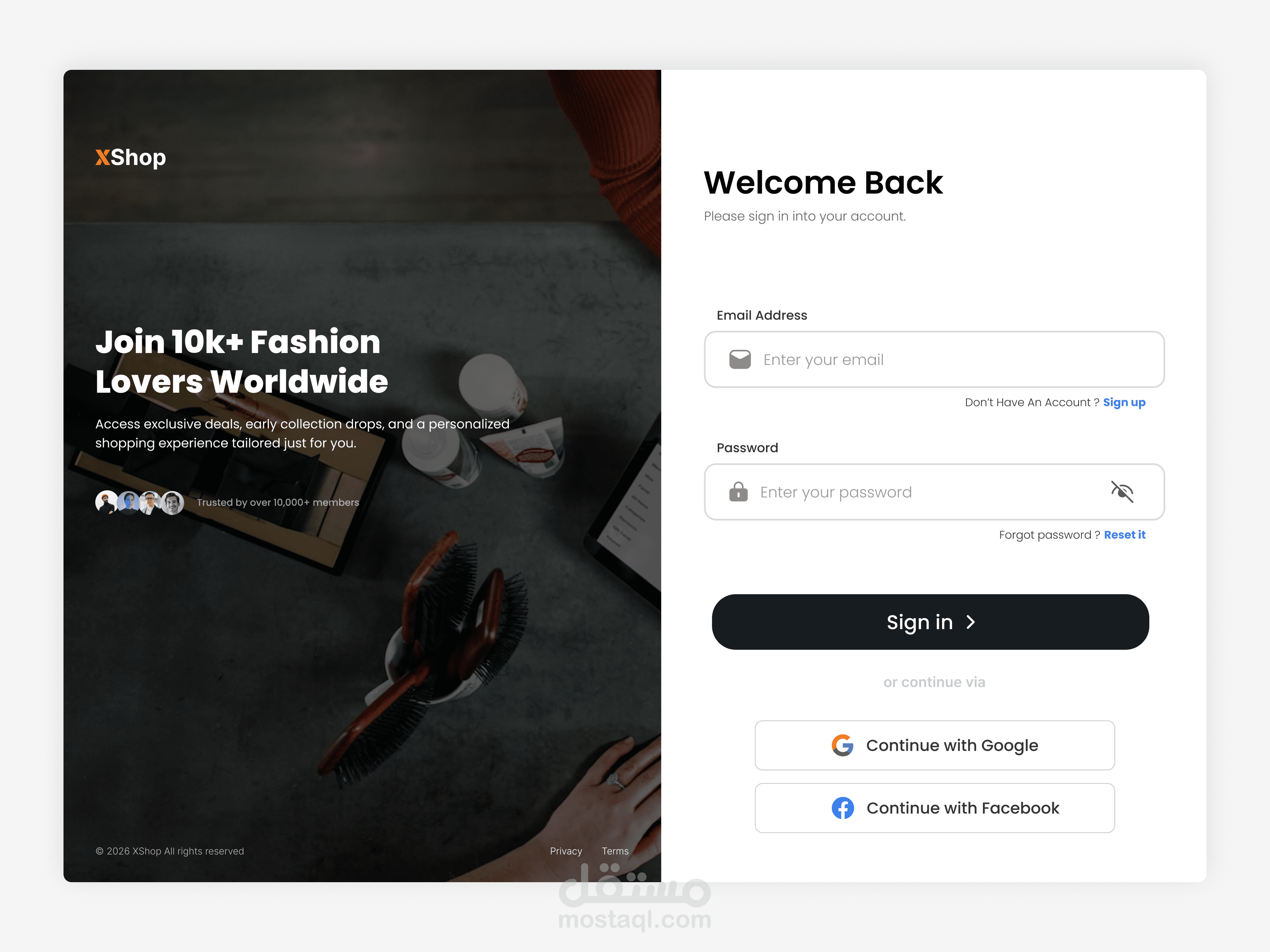Open the Privacy footer link

click(x=565, y=851)
